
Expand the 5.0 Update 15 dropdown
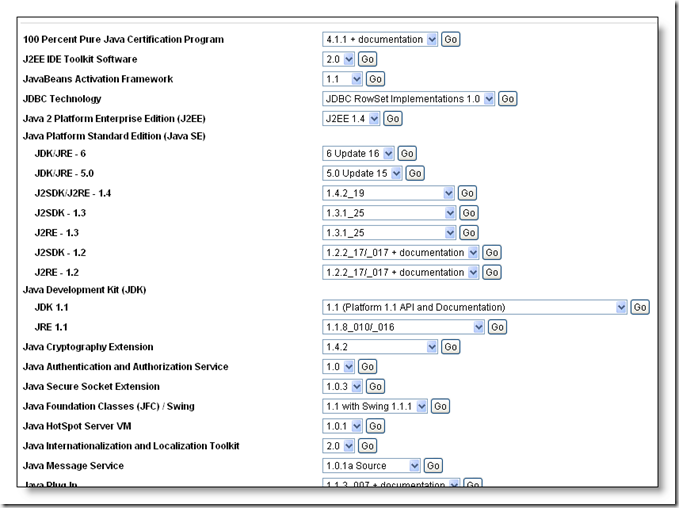click(362, 173)
